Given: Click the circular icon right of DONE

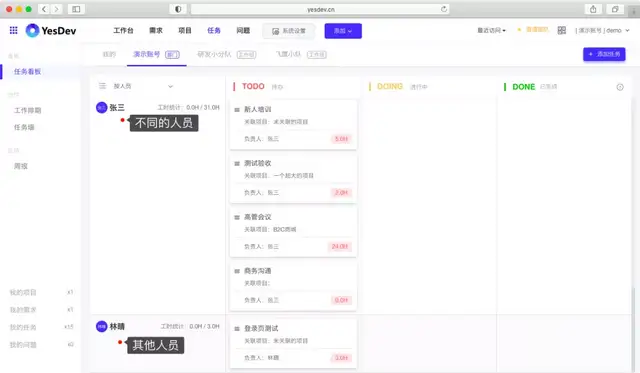Looking at the screenshot, I should (620, 87).
